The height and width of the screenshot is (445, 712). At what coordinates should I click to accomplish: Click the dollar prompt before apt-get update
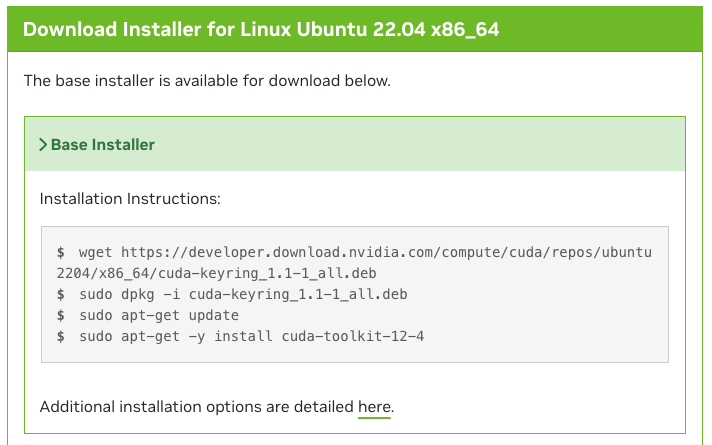click(60, 315)
